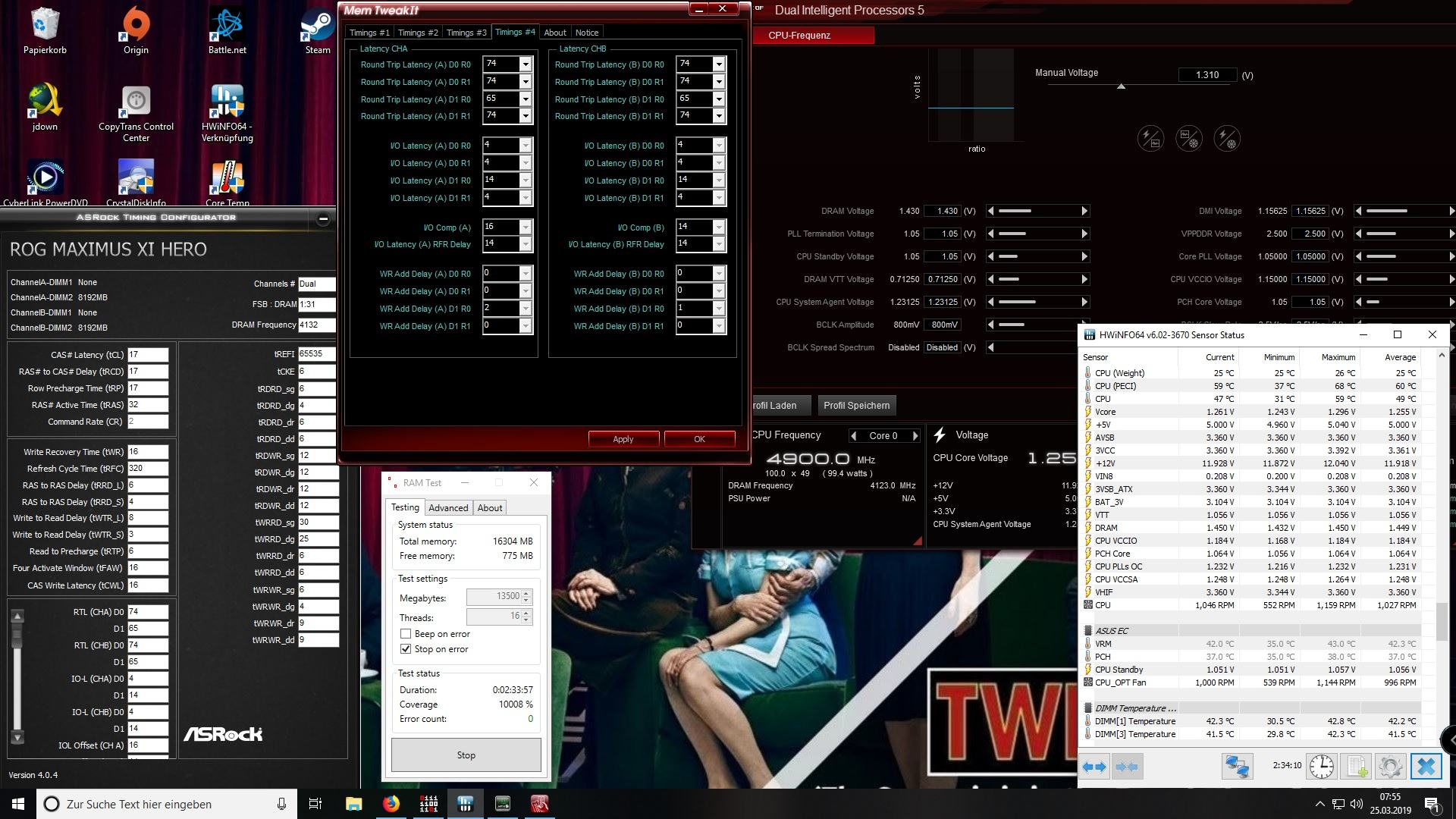Toggle Stop on error checkbox
The height and width of the screenshot is (819, 1456).
pos(406,649)
